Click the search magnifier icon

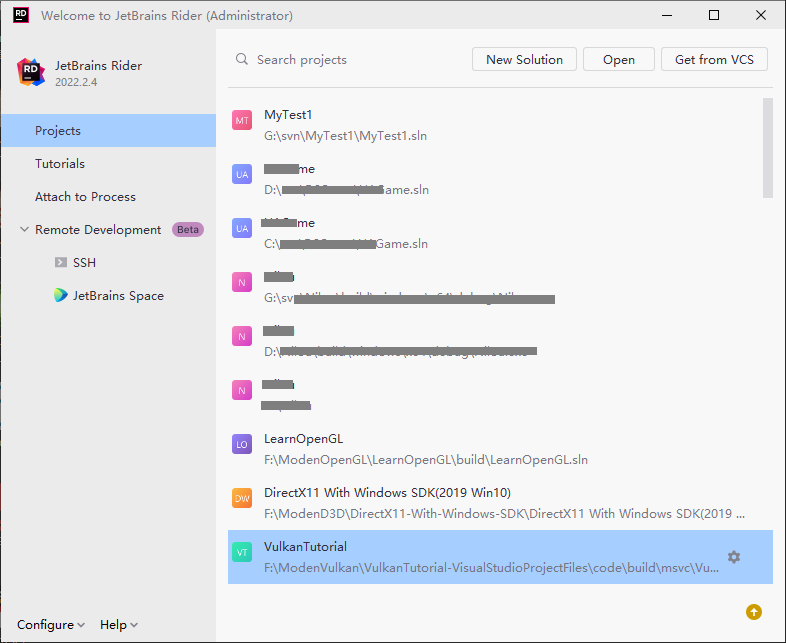242,59
